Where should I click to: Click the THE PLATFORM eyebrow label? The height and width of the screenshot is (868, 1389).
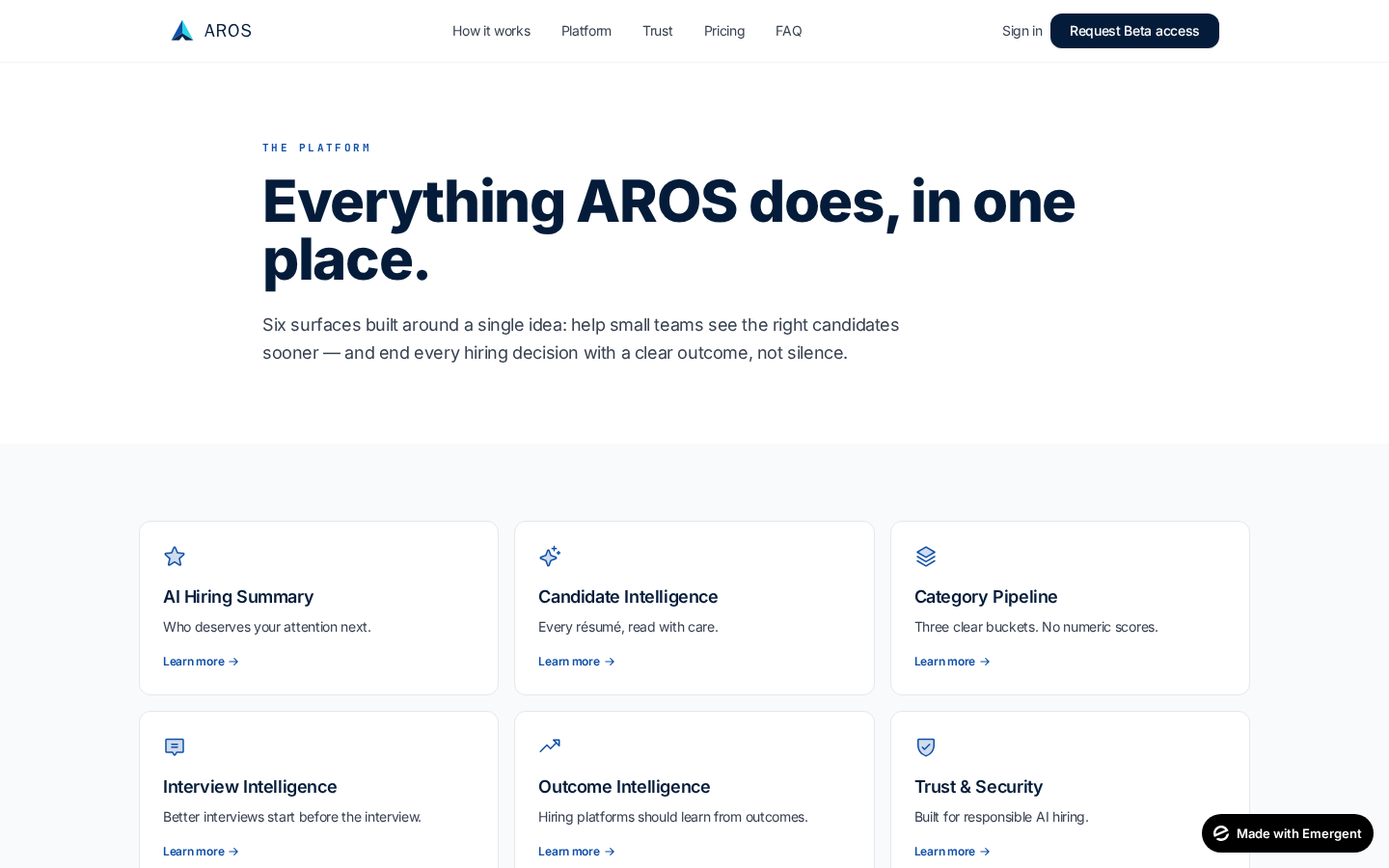(316, 148)
